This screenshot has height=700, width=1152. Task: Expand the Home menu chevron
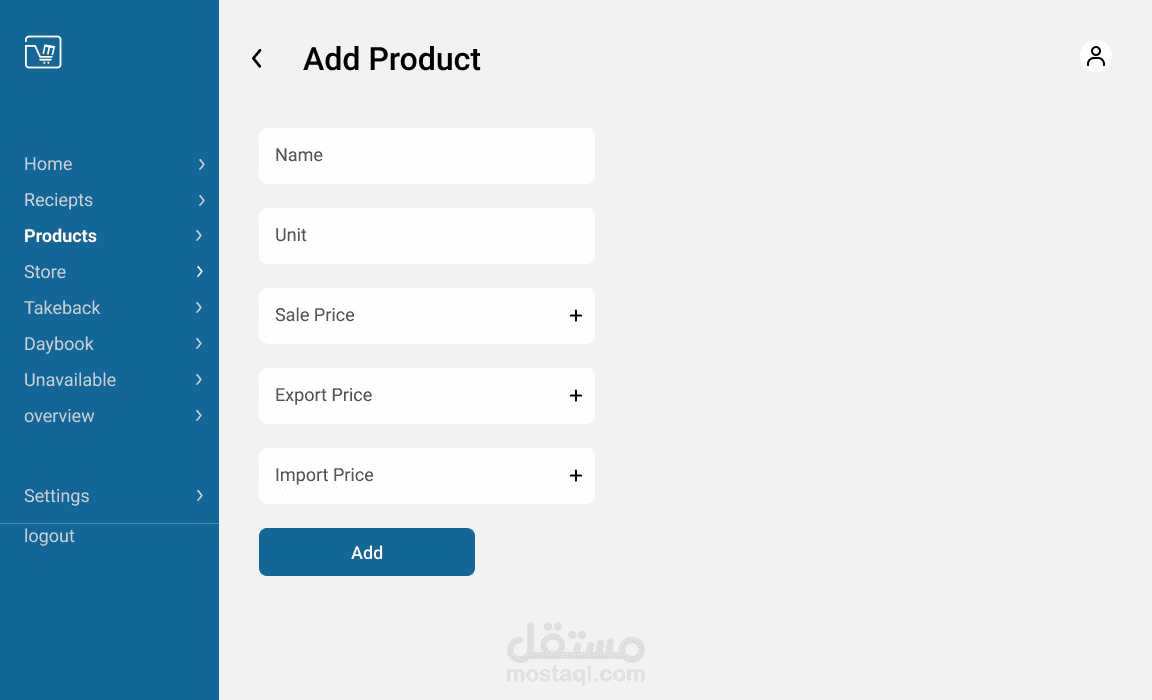(201, 164)
